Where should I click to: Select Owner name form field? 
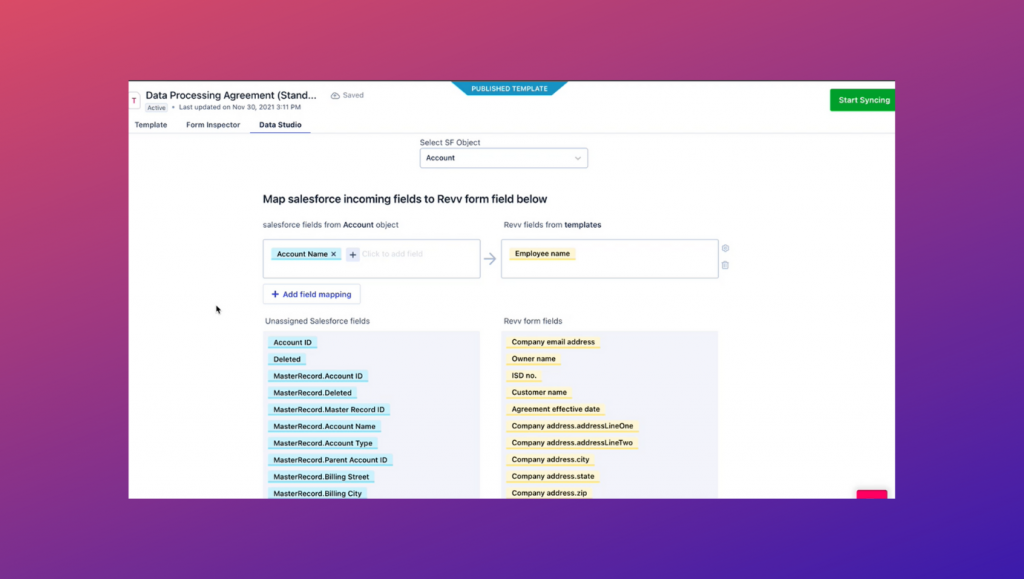tap(534, 358)
